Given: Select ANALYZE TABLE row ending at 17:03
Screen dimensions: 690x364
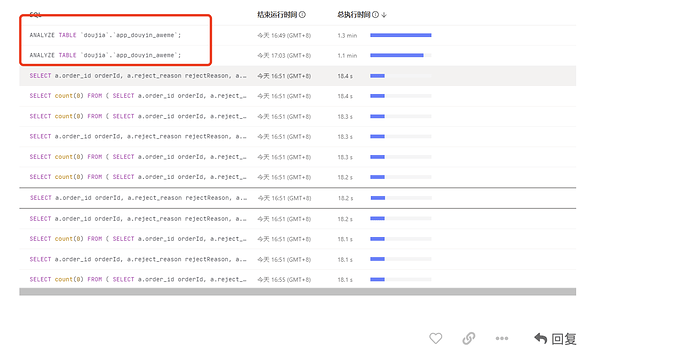Looking at the screenshot, I should coord(297,55).
